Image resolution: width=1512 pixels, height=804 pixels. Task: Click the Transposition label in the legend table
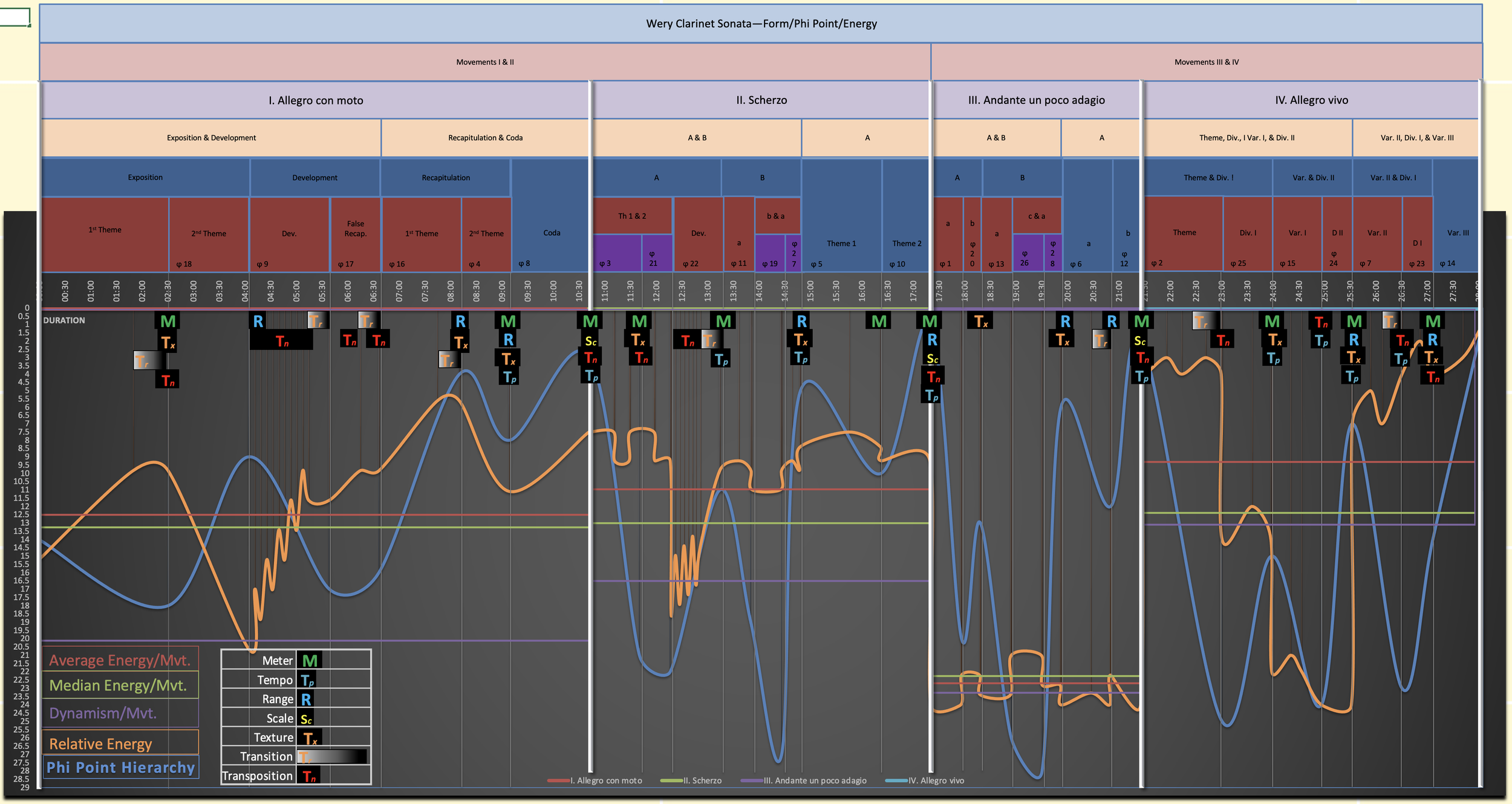(x=257, y=776)
